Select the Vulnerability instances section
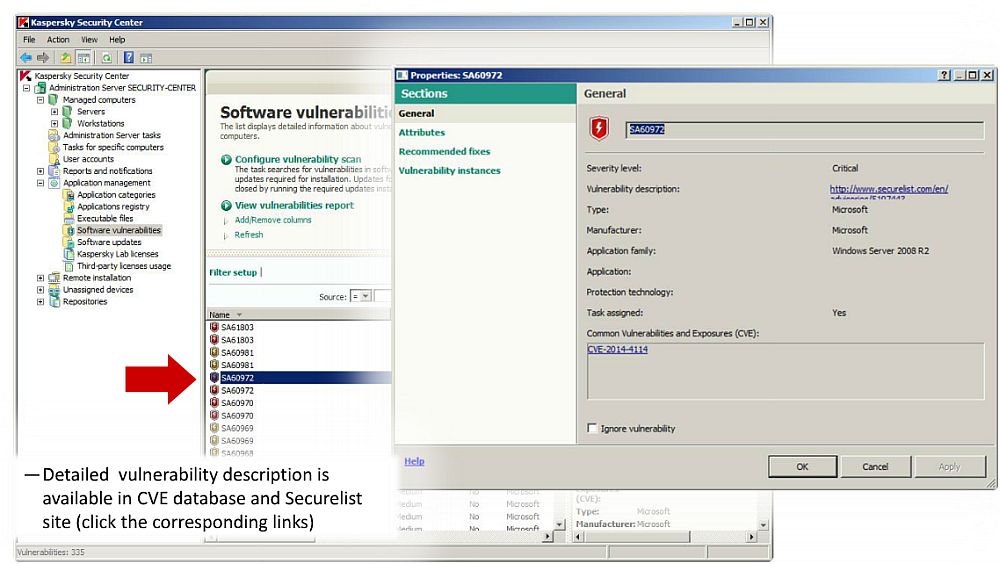Image resolution: width=1000 pixels, height=564 pixels. pyautogui.click(x=450, y=171)
